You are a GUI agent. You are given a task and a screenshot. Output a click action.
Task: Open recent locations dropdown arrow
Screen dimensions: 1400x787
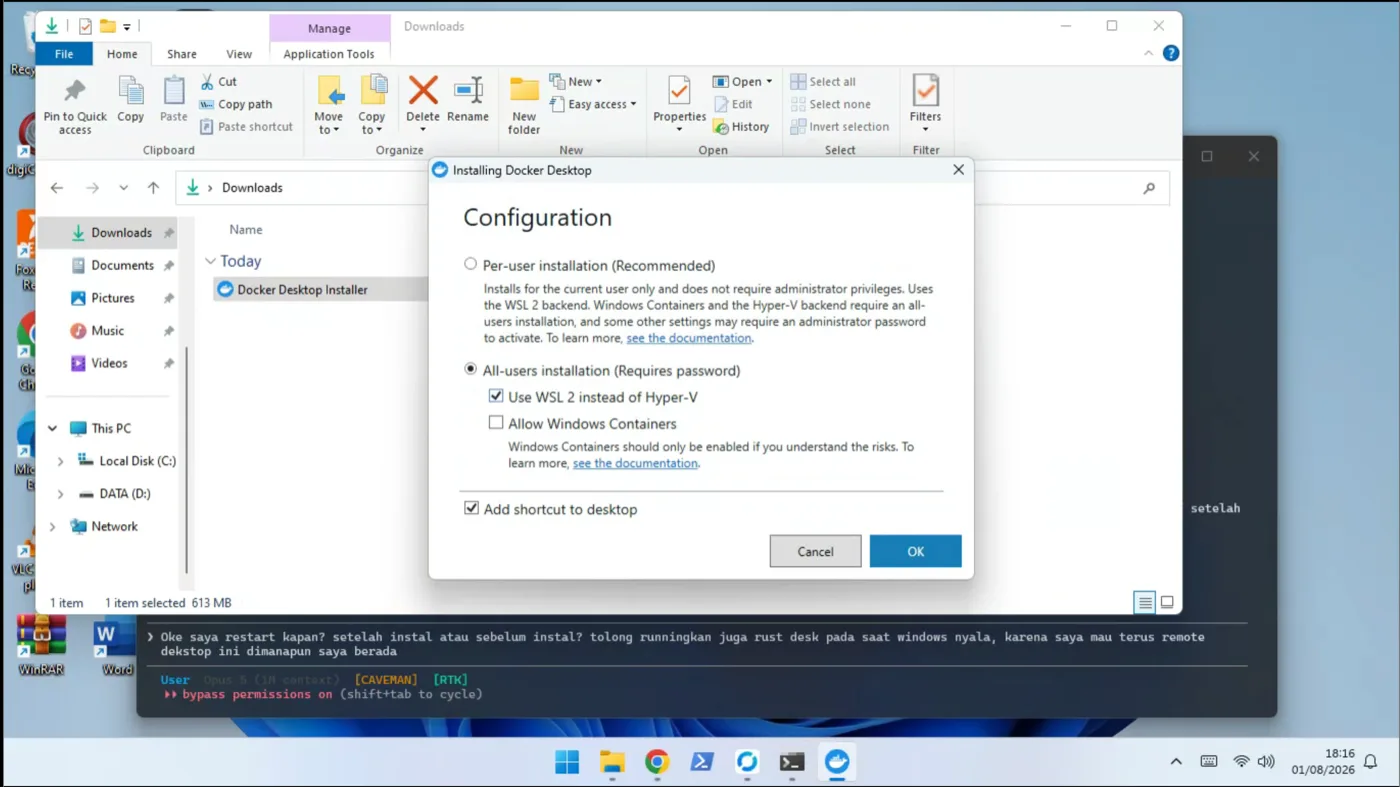click(123, 188)
